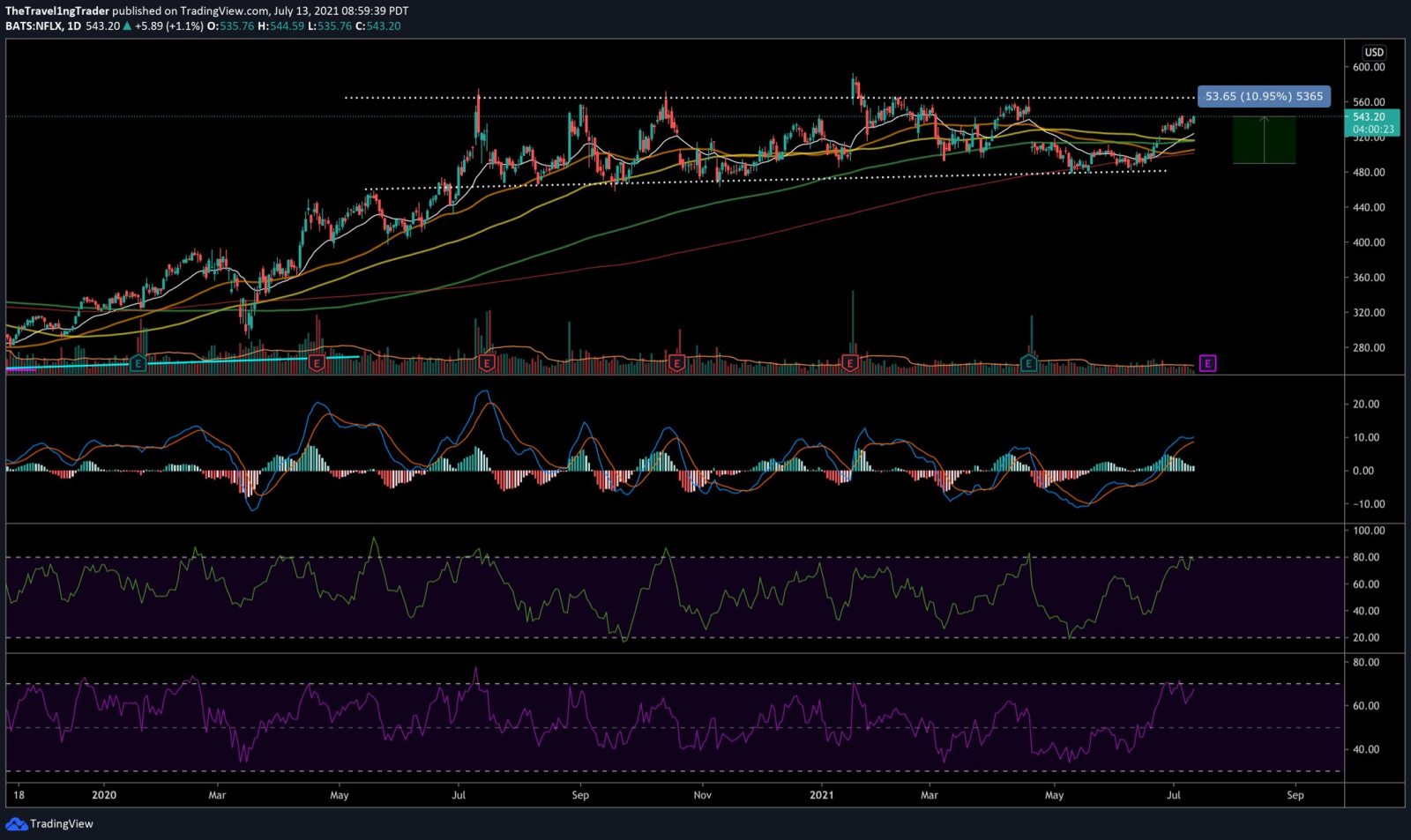Open the teal E earnings marker near January 2020
The image size is (1411, 840).
138,363
